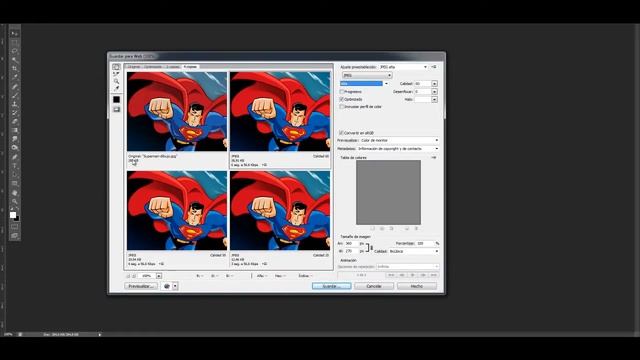This screenshot has height=360, width=640.
Task: Select the Hand tool in Photoshop toolbar
Action: coord(14,193)
